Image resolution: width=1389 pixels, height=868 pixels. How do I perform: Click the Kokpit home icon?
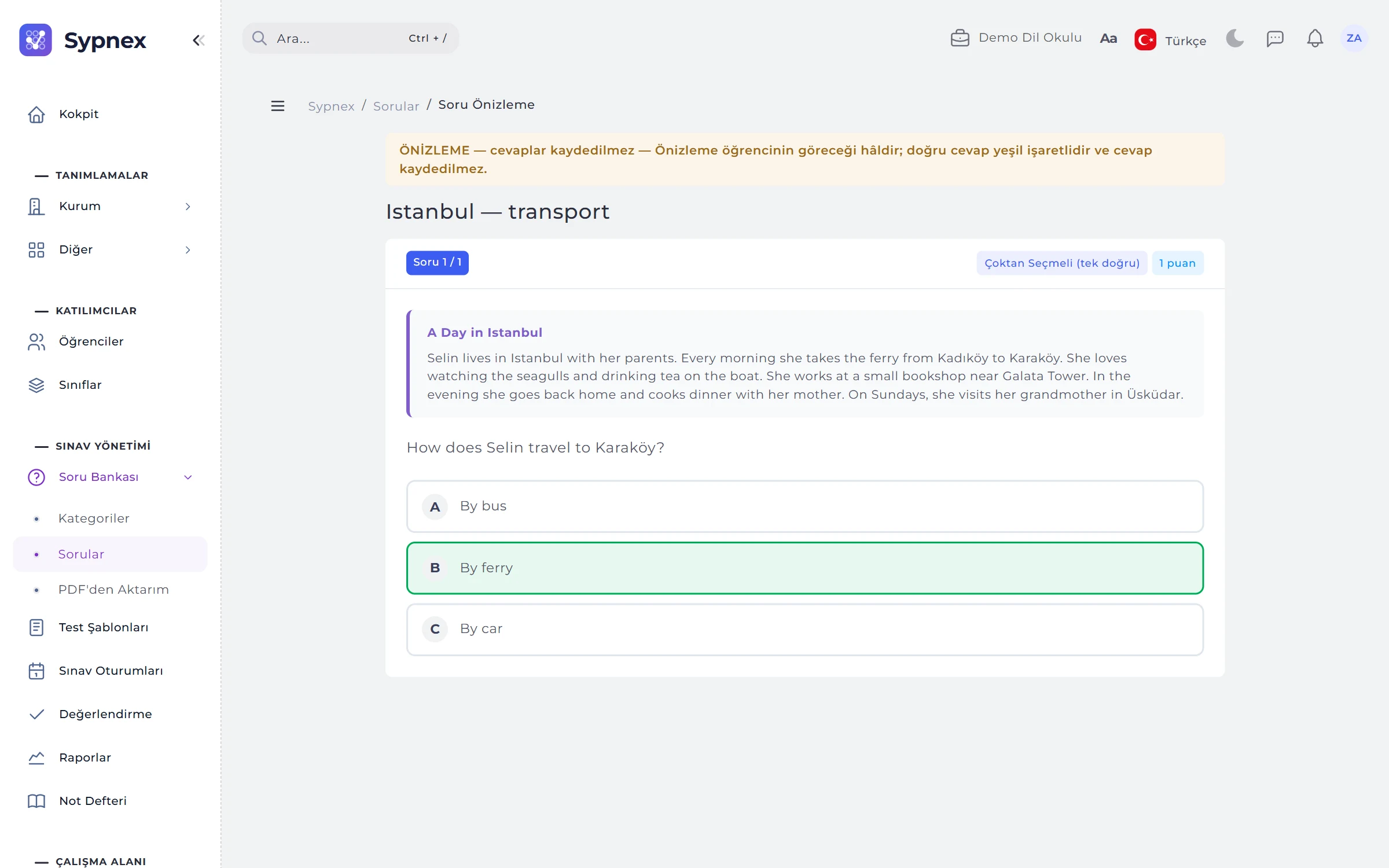pyautogui.click(x=36, y=114)
